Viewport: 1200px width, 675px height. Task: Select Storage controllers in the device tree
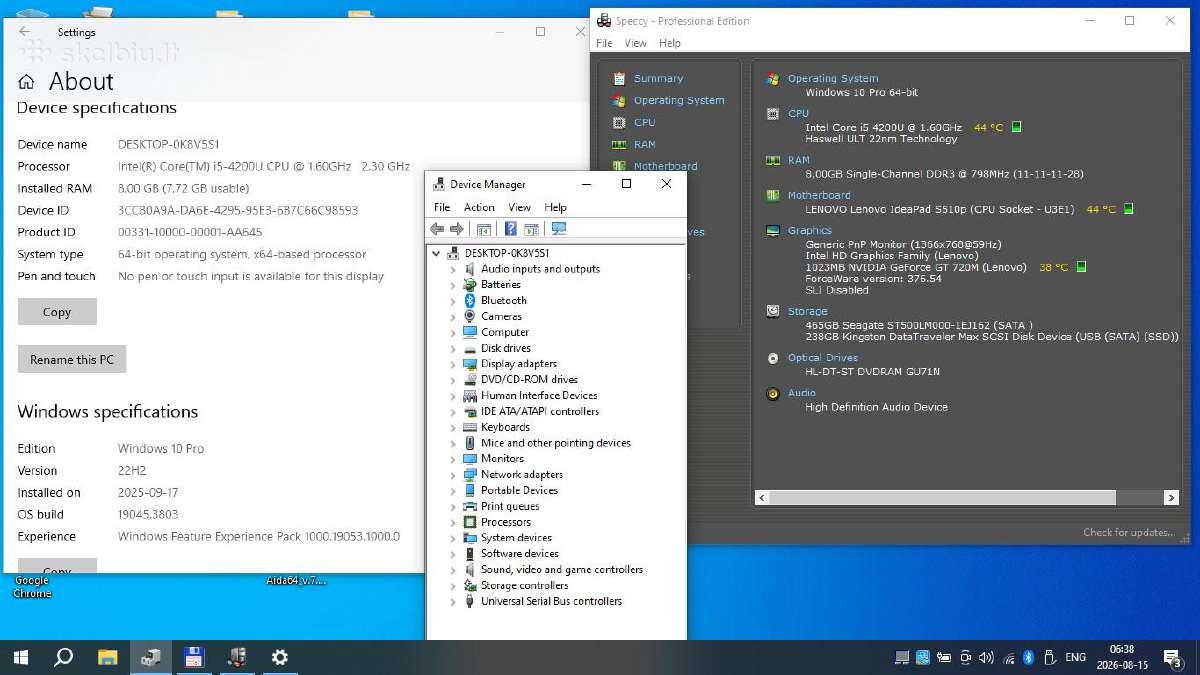click(524, 586)
